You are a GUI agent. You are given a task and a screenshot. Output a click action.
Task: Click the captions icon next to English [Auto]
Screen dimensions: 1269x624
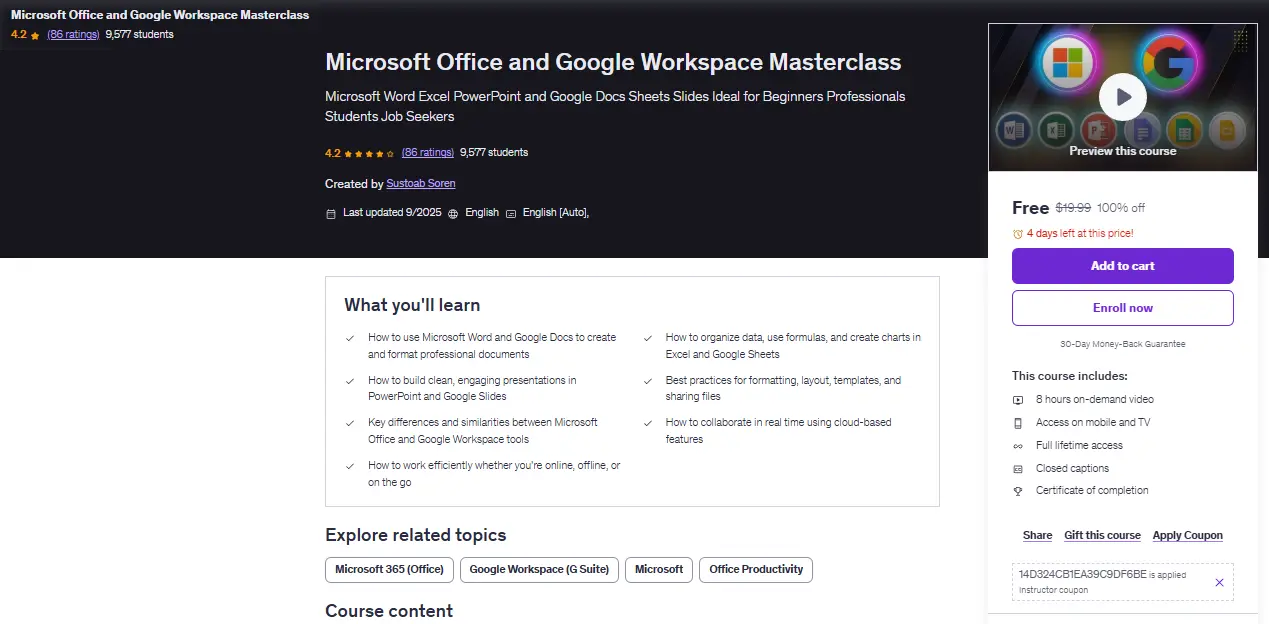click(x=511, y=213)
